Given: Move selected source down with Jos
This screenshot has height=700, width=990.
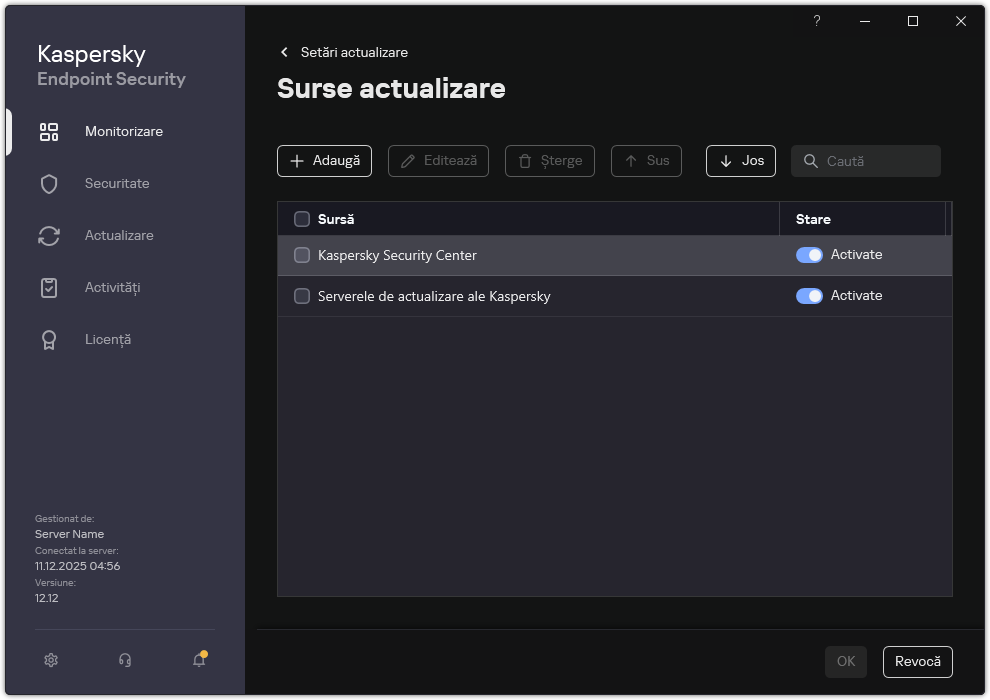Looking at the screenshot, I should 740,160.
